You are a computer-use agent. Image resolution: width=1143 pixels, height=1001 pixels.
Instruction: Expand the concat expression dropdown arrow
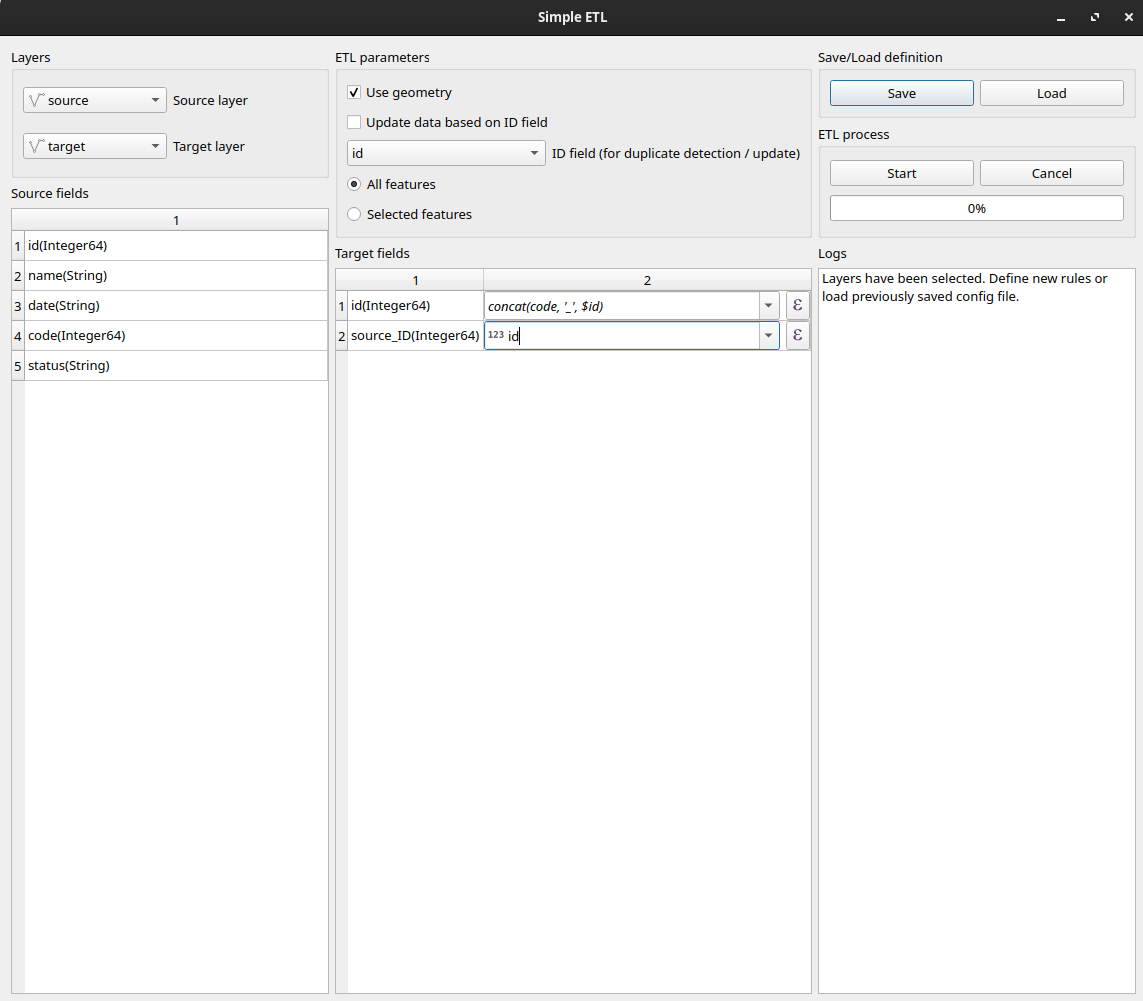(x=768, y=306)
